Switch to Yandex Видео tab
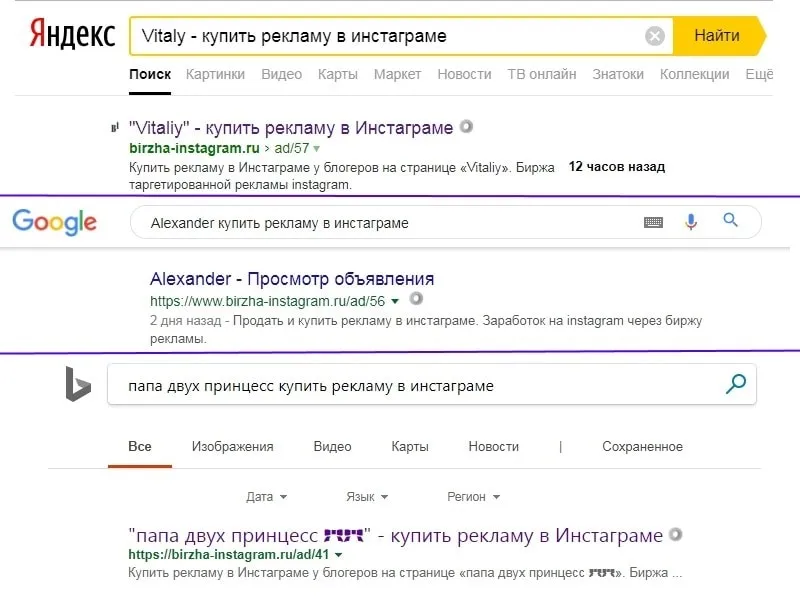 pyautogui.click(x=282, y=74)
